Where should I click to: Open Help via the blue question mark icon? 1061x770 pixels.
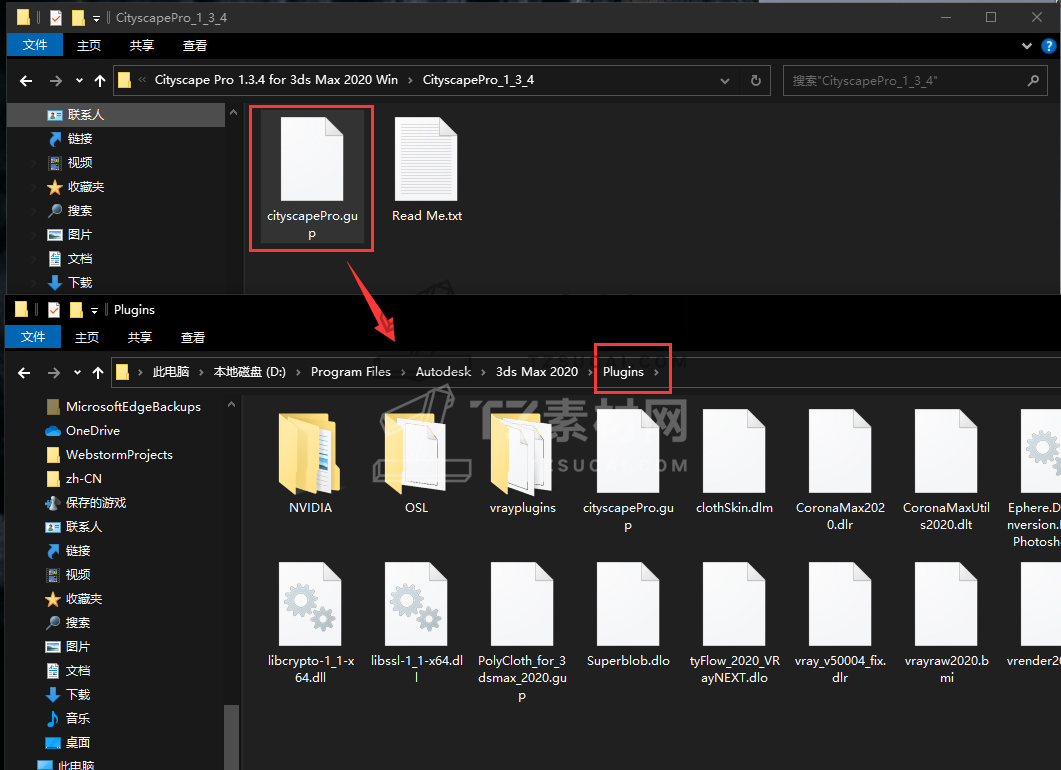(x=1048, y=46)
